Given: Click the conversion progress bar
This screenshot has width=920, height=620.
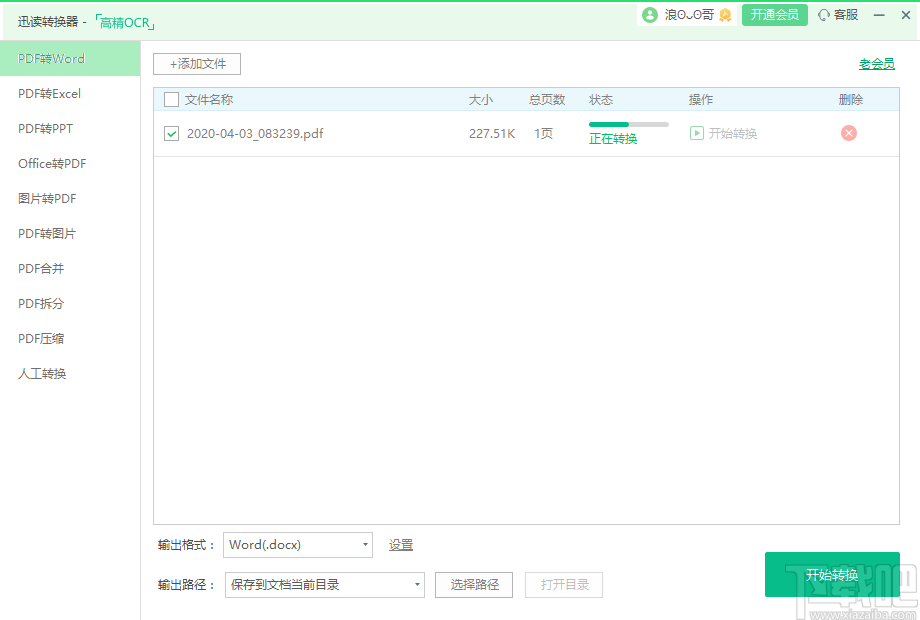Looking at the screenshot, I should coord(629,125).
